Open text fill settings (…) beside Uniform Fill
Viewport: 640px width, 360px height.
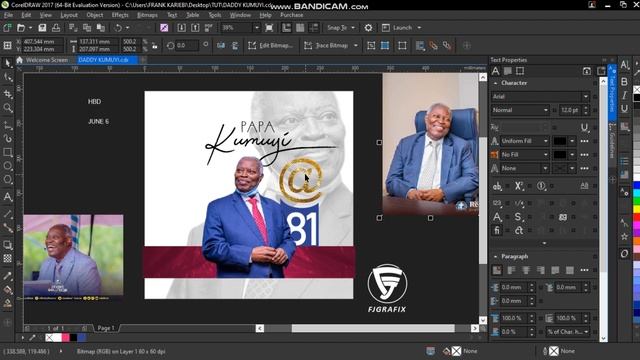coord(584,141)
